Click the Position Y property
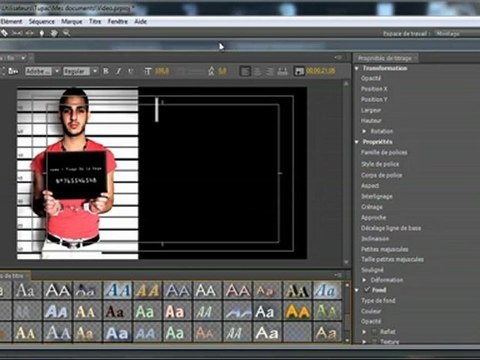This screenshot has height=360, width=480. (x=374, y=99)
